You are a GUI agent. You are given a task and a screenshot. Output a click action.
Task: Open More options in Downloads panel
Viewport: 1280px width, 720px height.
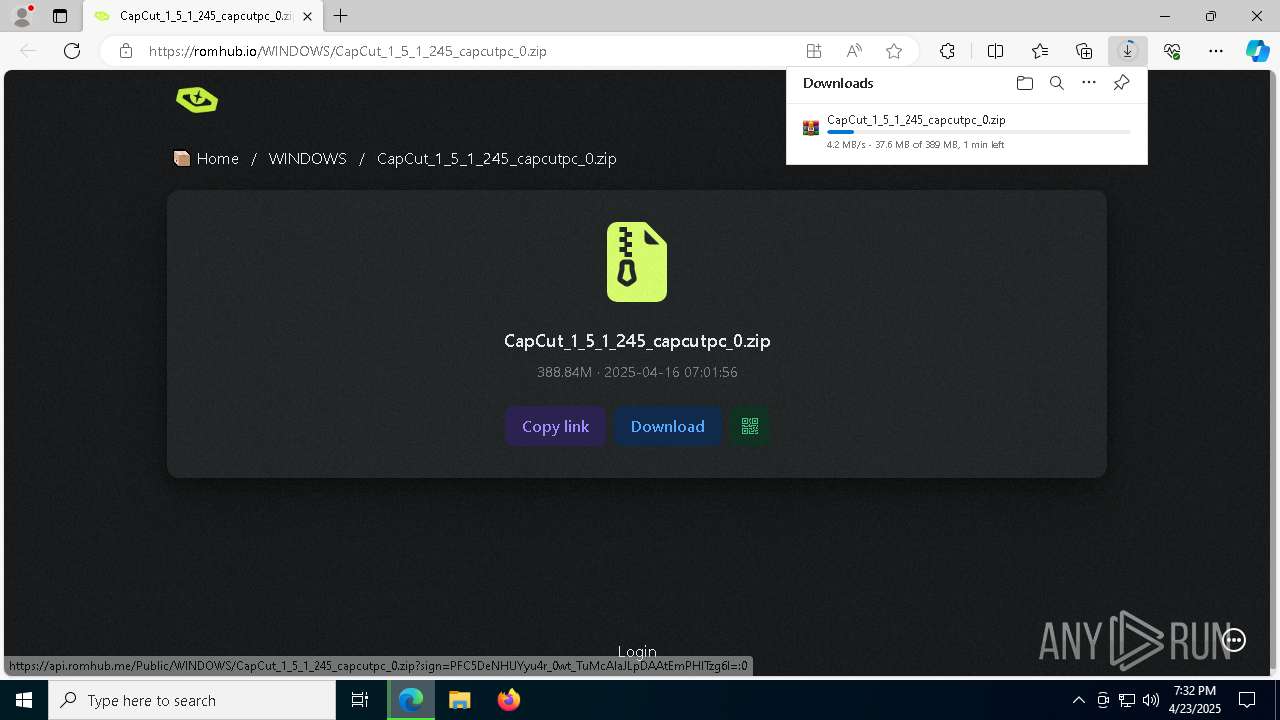tap(1089, 83)
